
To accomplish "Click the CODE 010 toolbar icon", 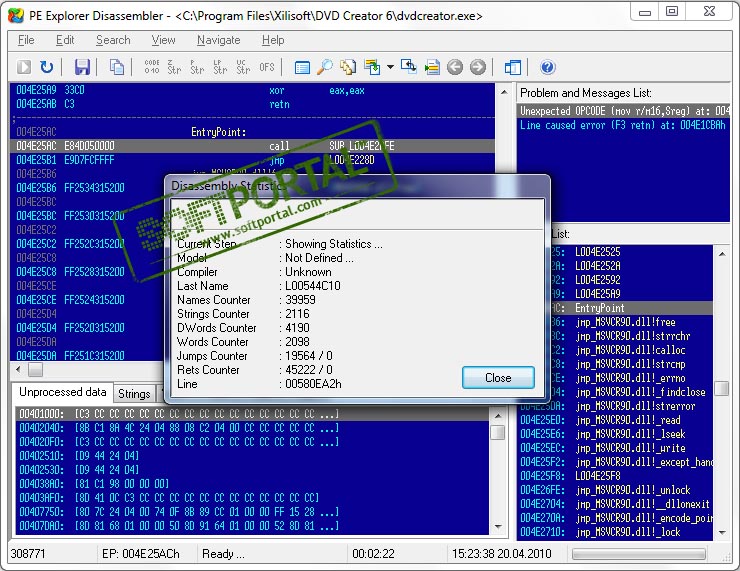I will (x=152, y=67).
